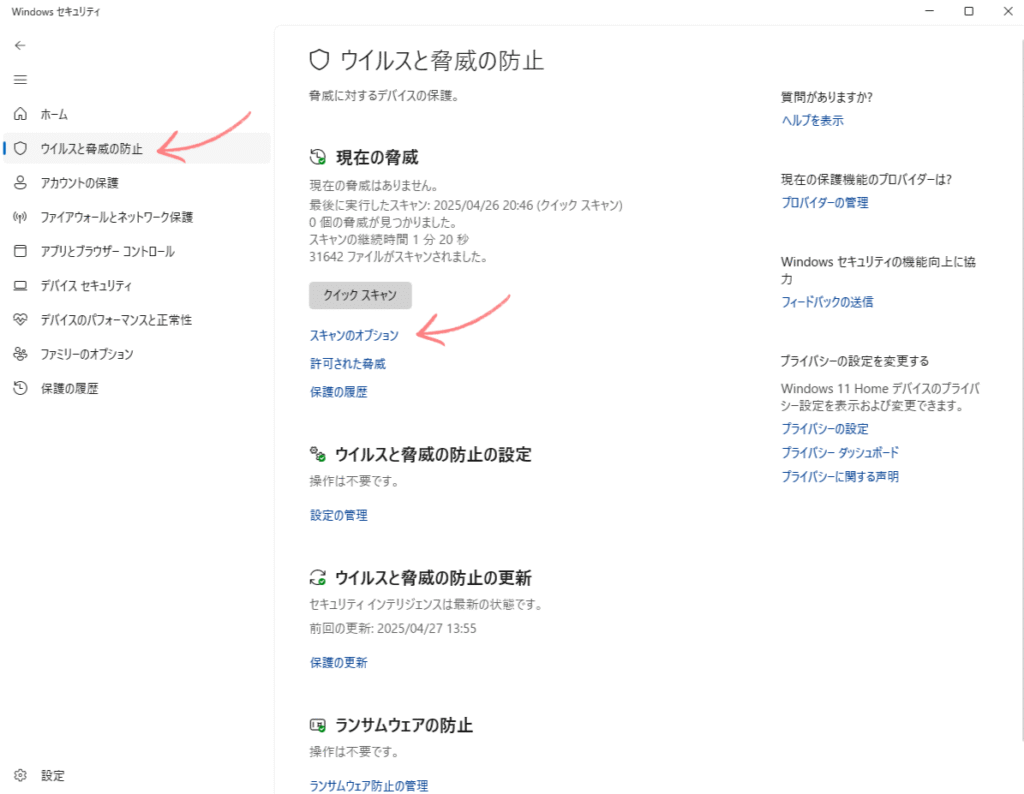Click プロバイダーの管理 link
1024x794 pixels.
(825, 202)
